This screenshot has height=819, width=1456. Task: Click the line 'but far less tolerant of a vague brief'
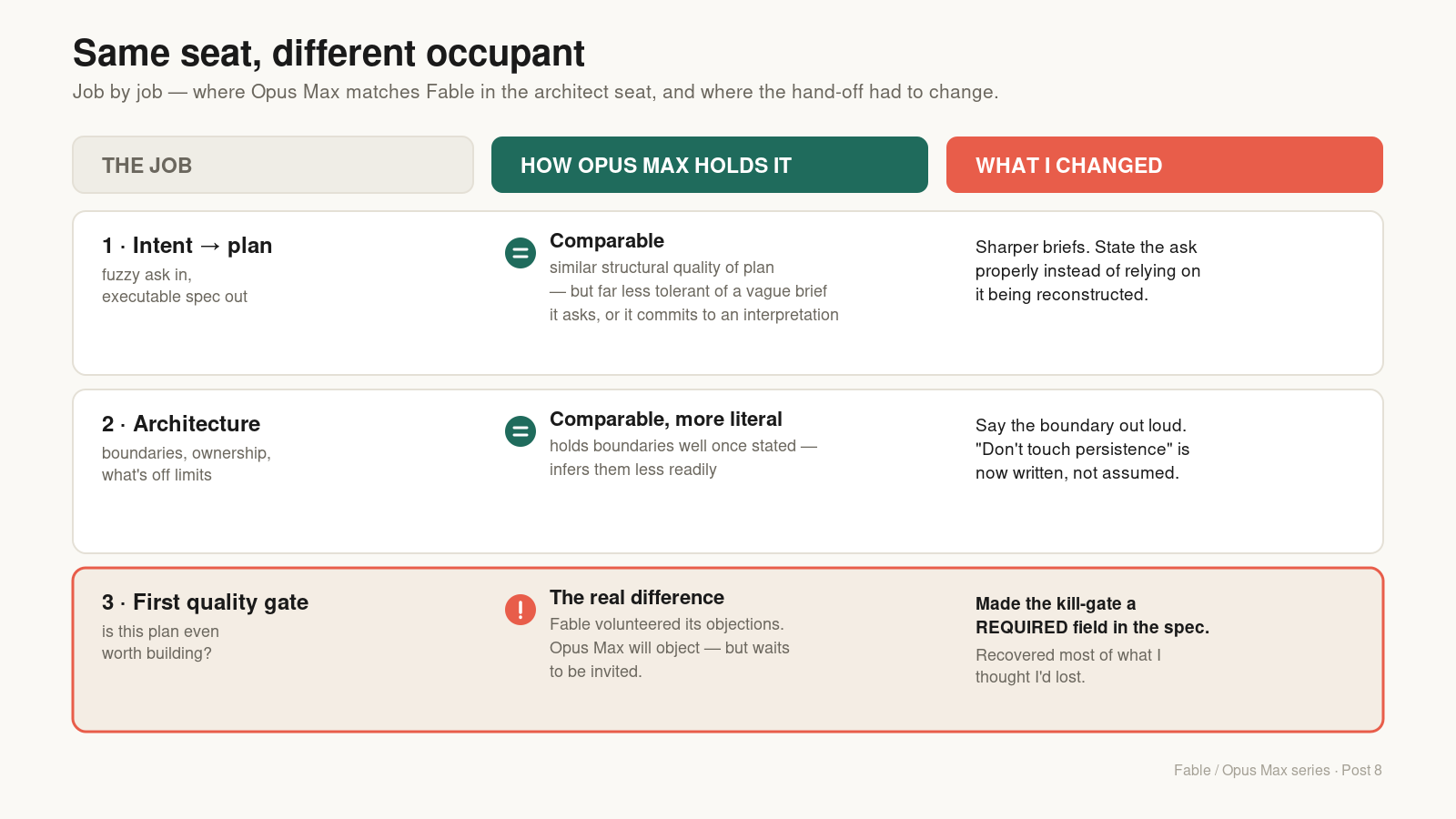click(x=689, y=291)
